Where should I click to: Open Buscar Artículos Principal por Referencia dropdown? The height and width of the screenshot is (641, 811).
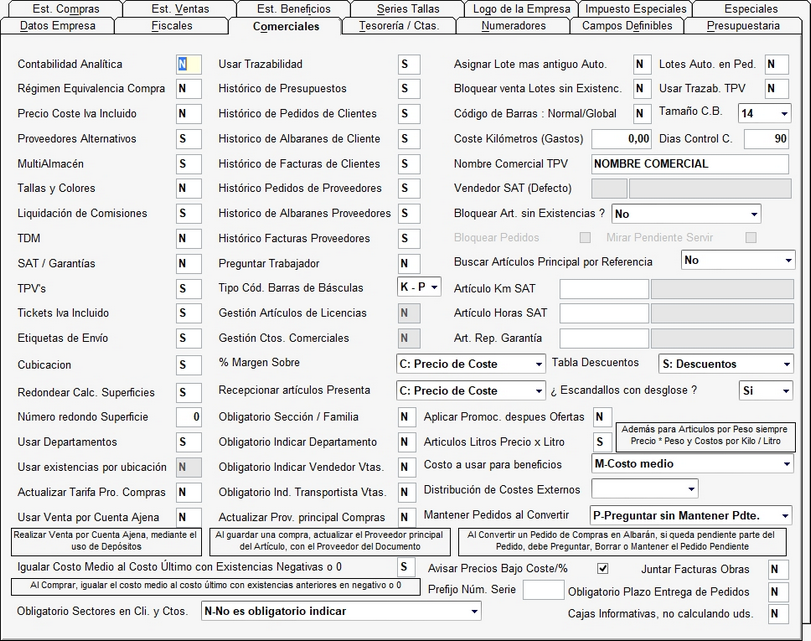point(737,260)
